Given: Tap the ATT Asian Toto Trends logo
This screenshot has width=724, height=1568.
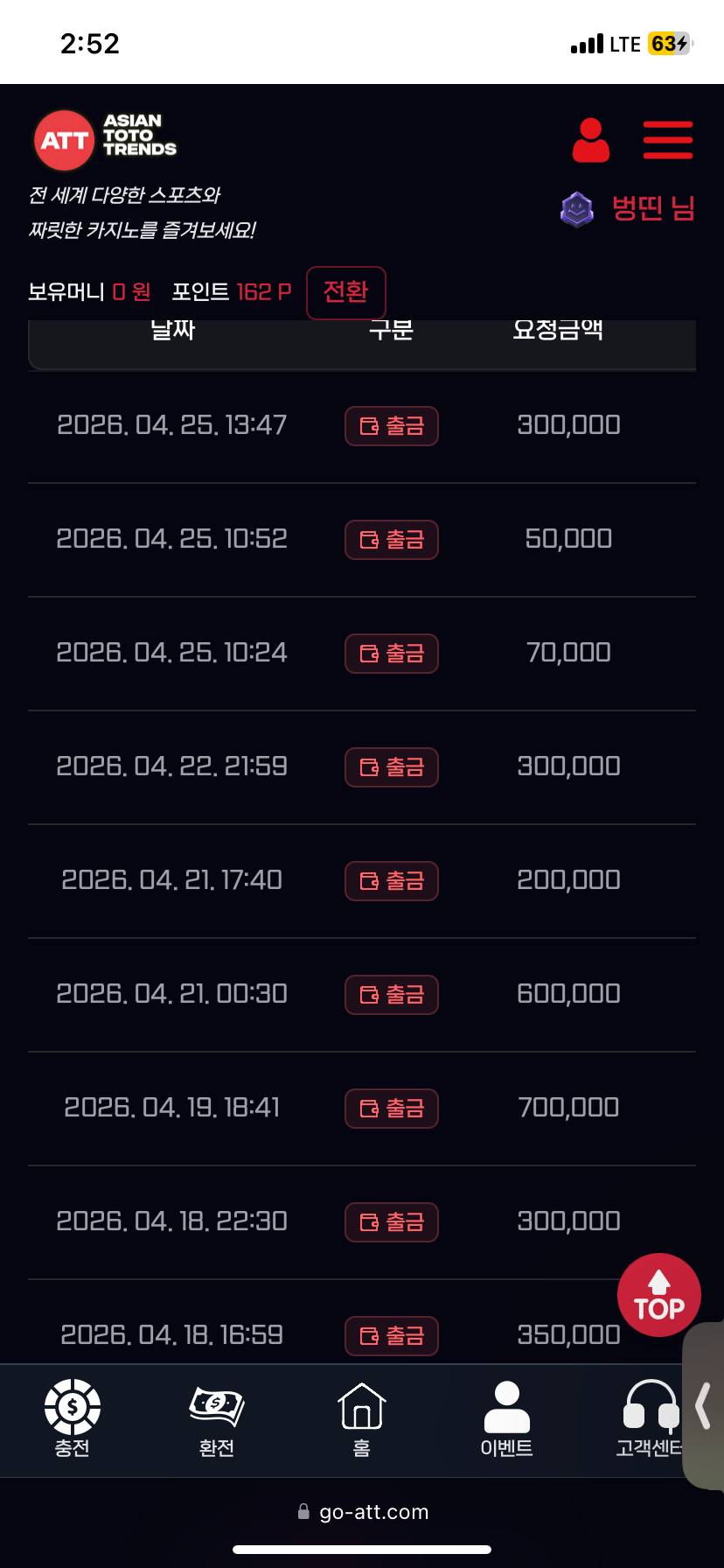Looking at the screenshot, I should pyautogui.click(x=105, y=139).
